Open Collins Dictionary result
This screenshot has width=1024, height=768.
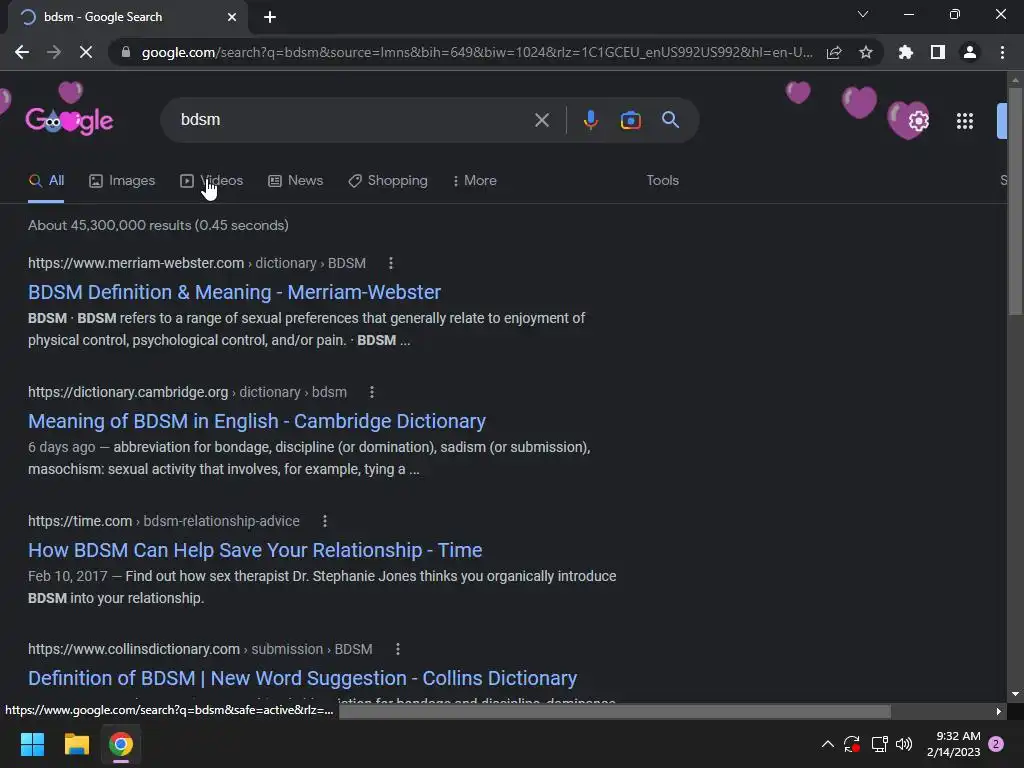coord(302,679)
